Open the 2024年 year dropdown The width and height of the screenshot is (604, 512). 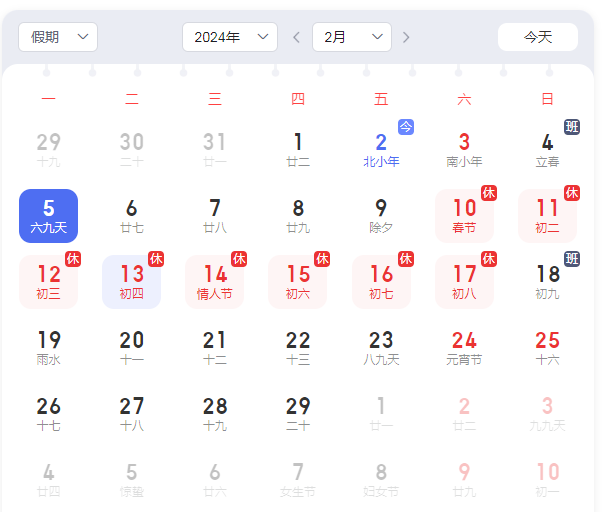click(230, 37)
